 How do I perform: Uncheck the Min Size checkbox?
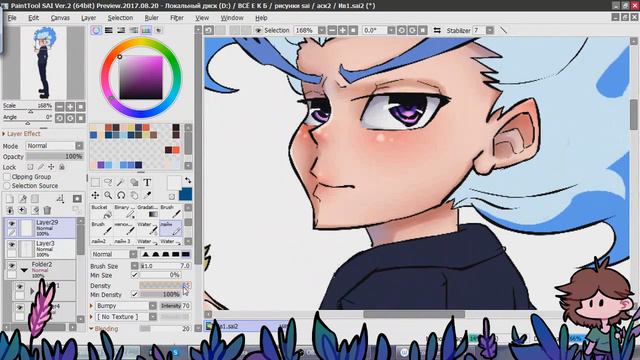coord(134,275)
